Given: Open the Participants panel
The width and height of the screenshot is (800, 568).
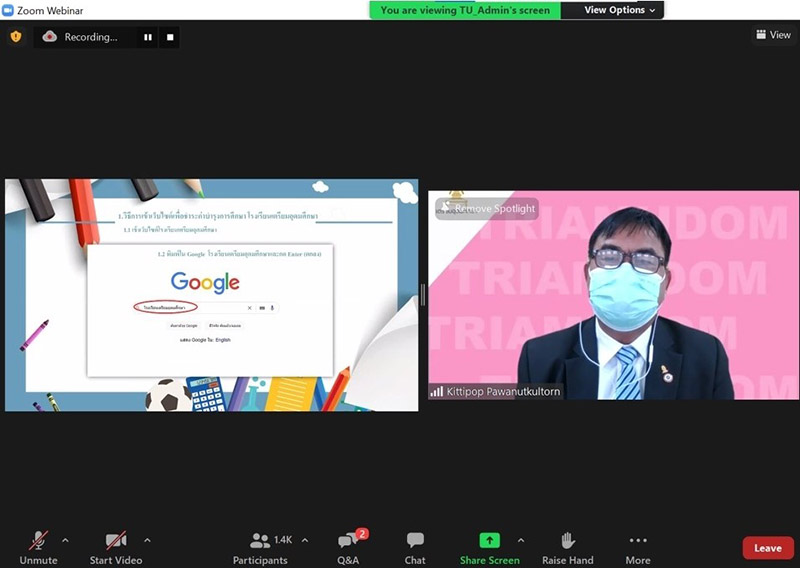Looking at the screenshot, I should 260,548.
